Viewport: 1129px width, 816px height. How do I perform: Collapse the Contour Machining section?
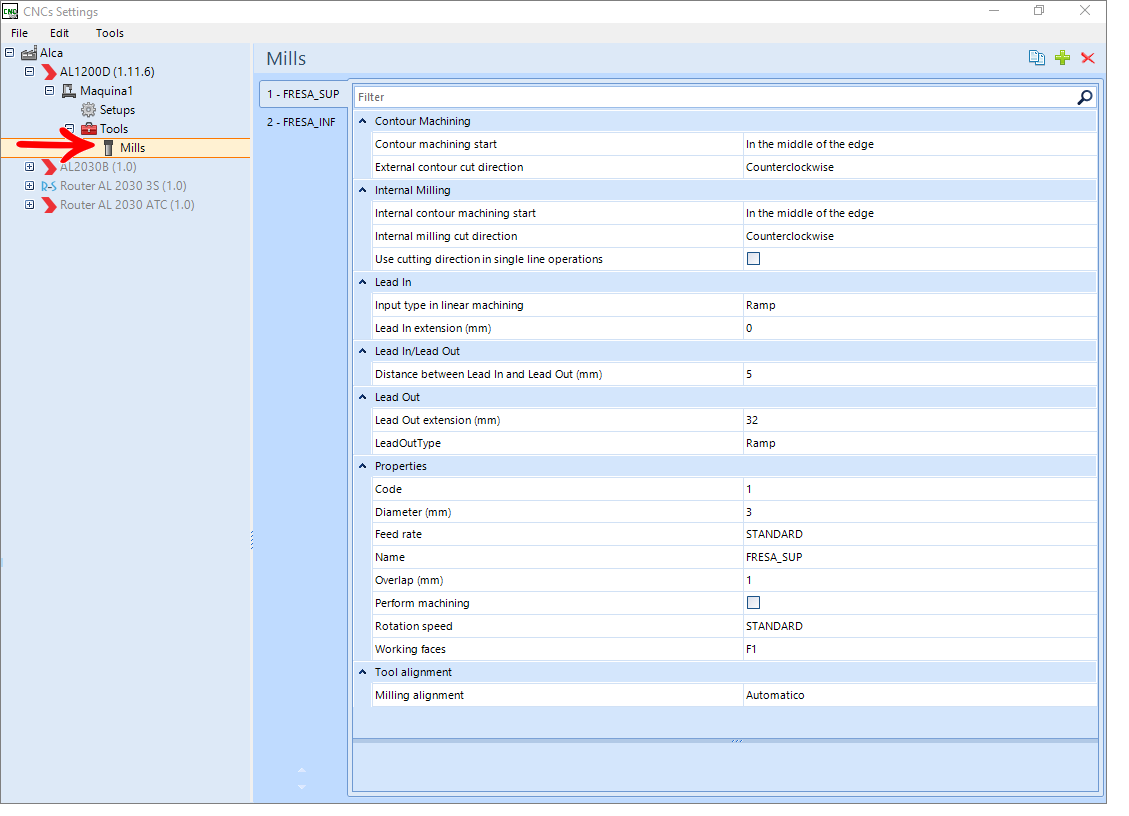click(363, 121)
